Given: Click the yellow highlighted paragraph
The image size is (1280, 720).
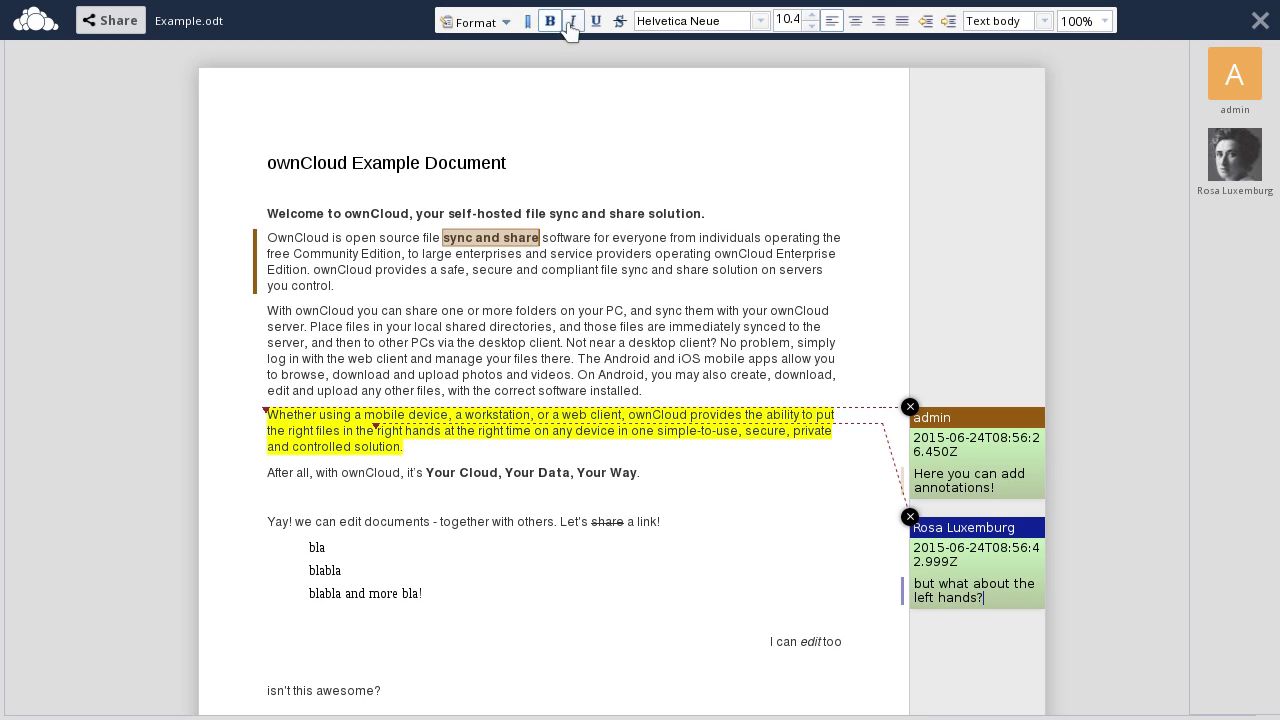Looking at the screenshot, I should (550, 431).
